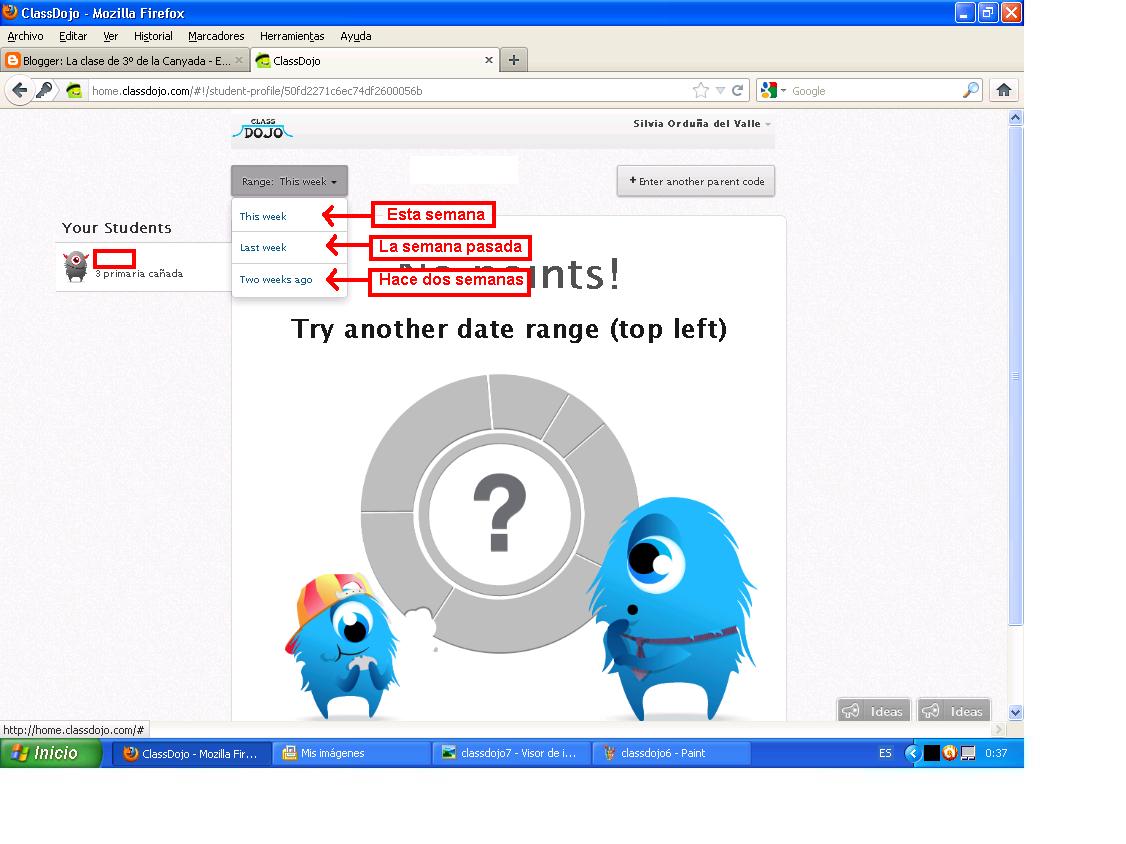The image size is (1126, 844).
Task: Click the vertical scrollbar up arrow
Action: point(1015,117)
